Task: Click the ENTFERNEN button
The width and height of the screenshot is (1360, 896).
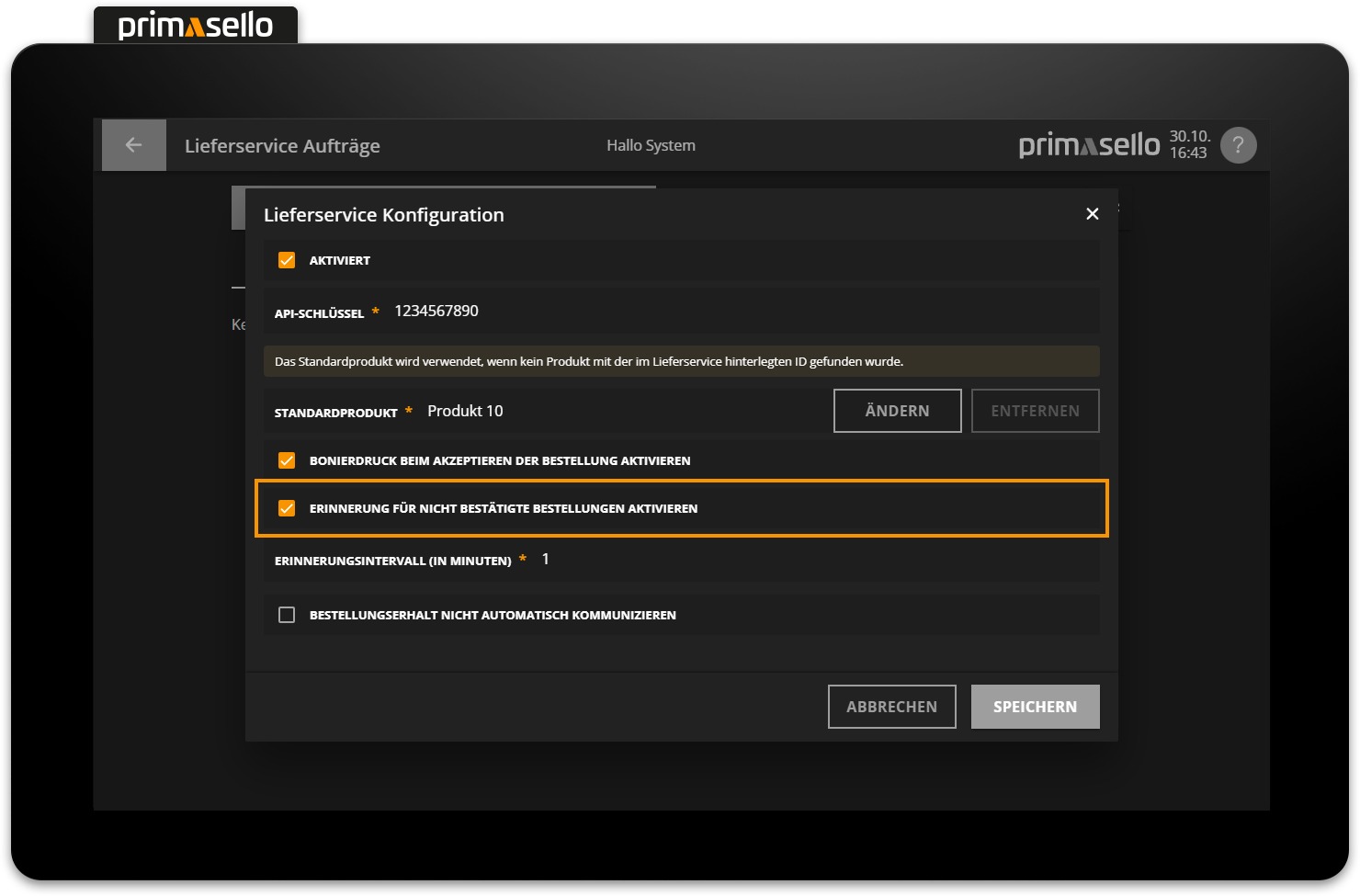Action: 1035,411
